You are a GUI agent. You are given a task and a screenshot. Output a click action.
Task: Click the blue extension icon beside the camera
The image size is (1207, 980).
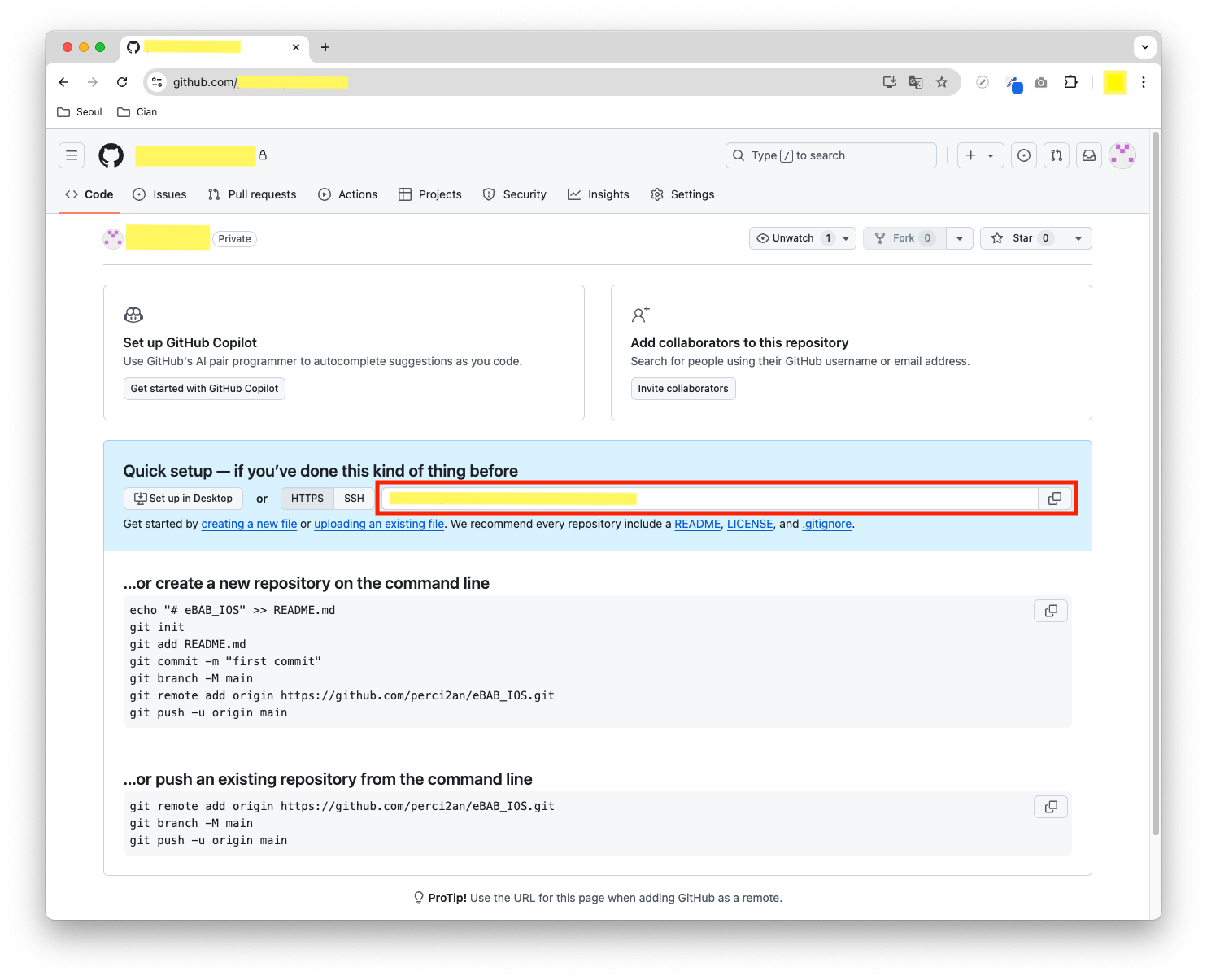click(x=1013, y=83)
